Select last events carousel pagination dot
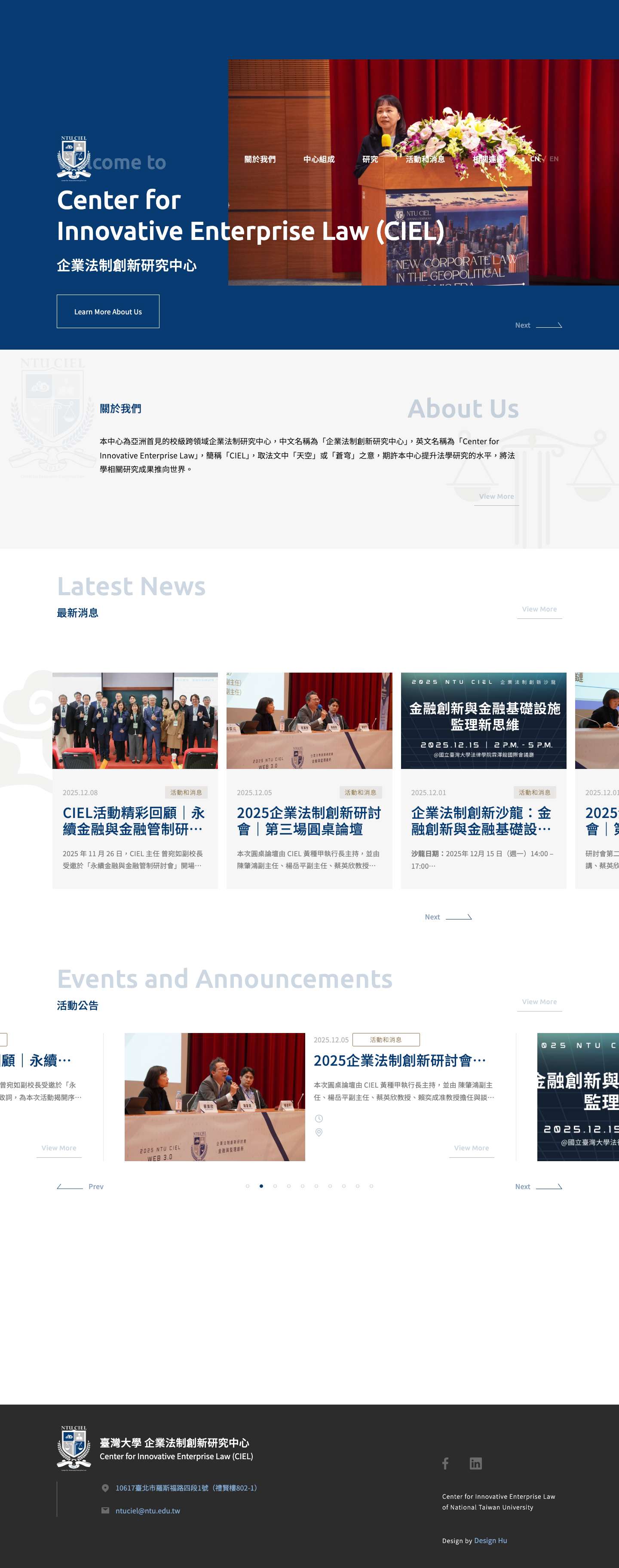 tap(371, 1186)
